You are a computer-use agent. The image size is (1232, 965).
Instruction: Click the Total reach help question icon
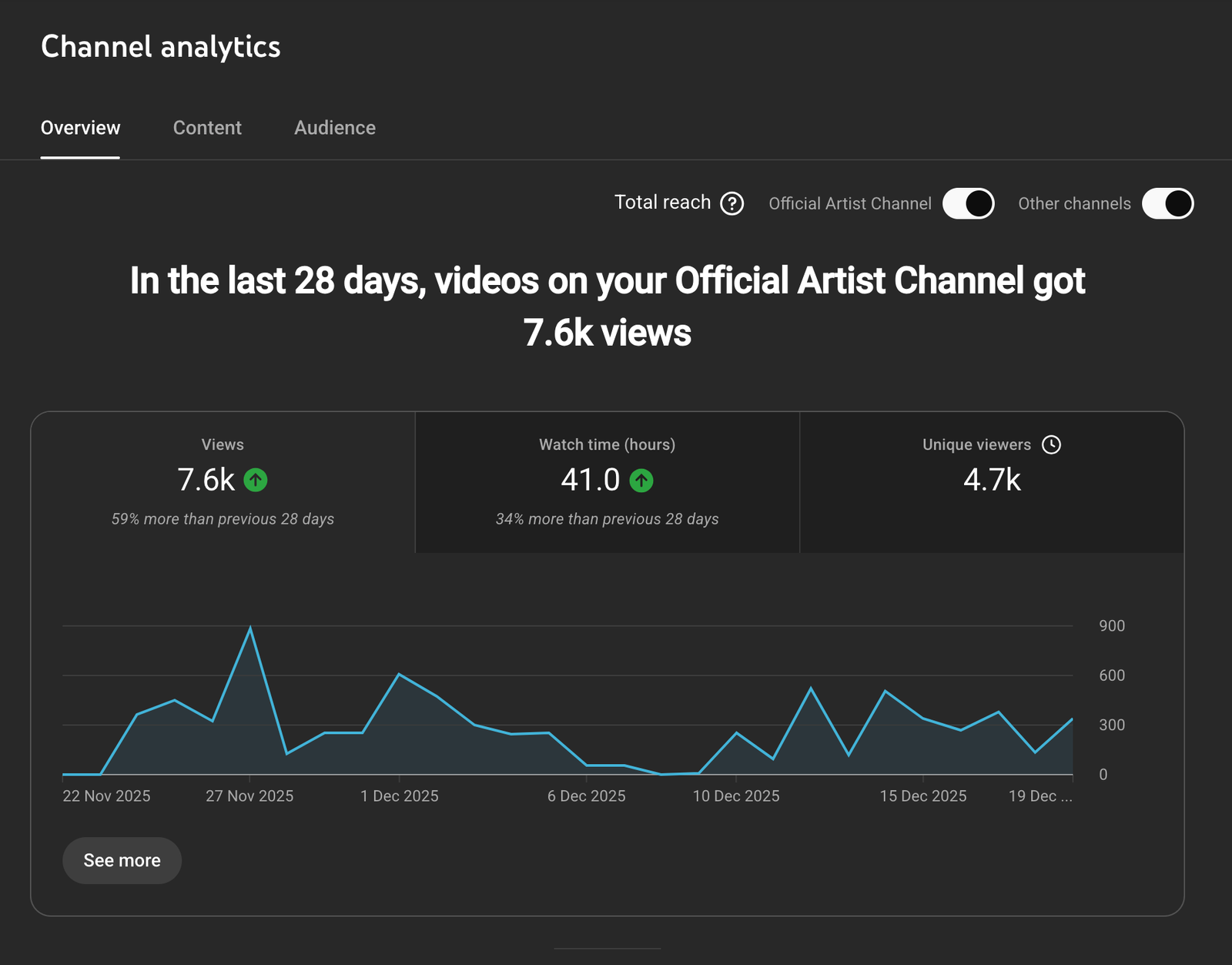pyautogui.click(x=731, y=203)
